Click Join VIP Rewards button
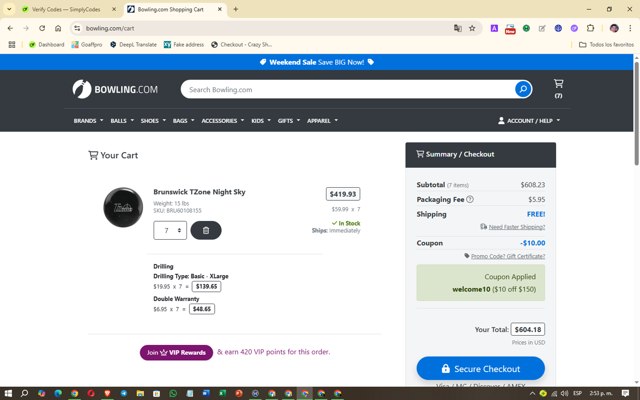The height and width of the screenshot is (400, 640). (176, 352)
